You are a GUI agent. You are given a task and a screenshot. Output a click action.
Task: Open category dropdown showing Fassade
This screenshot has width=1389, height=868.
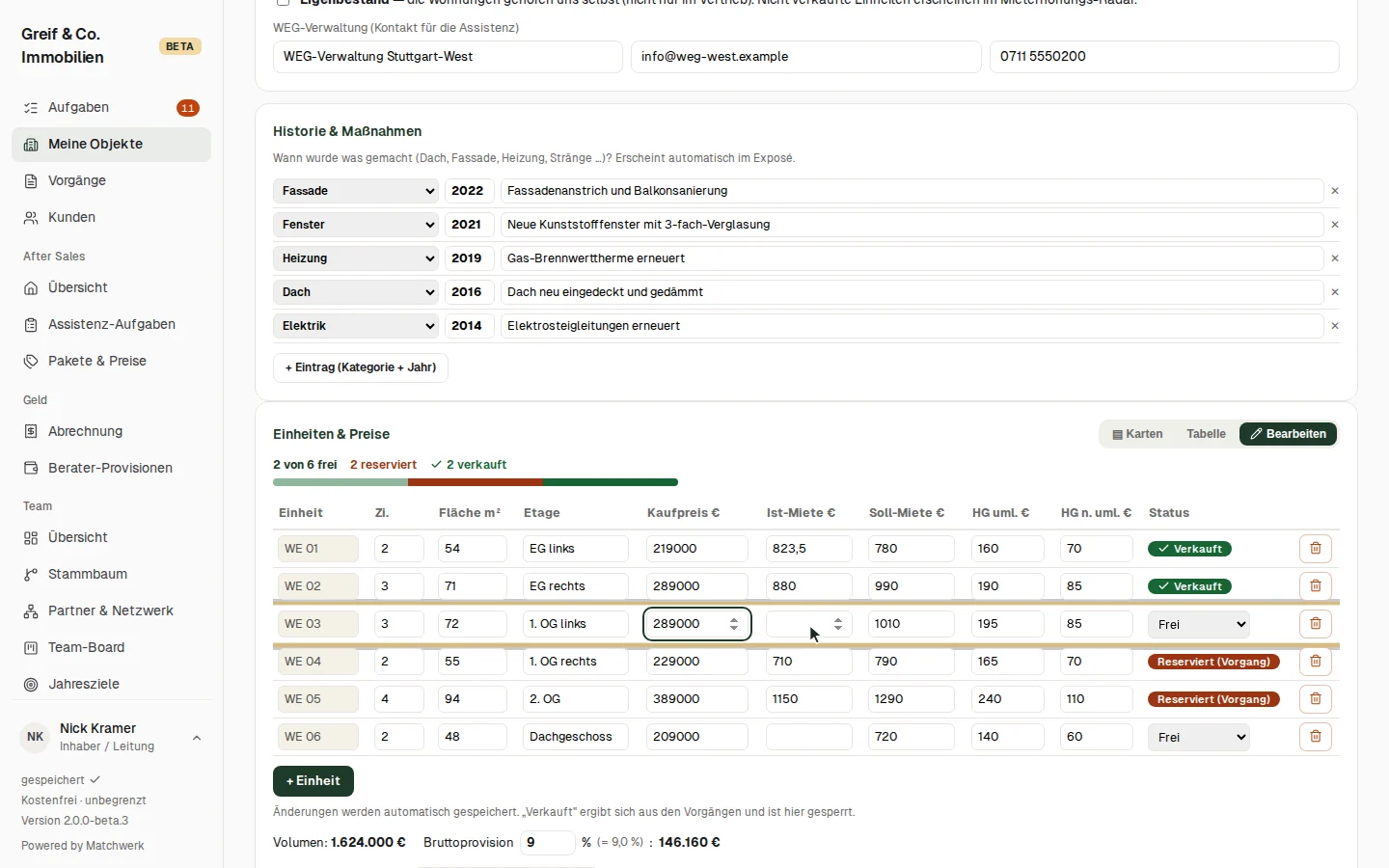[x=356, y=191]
